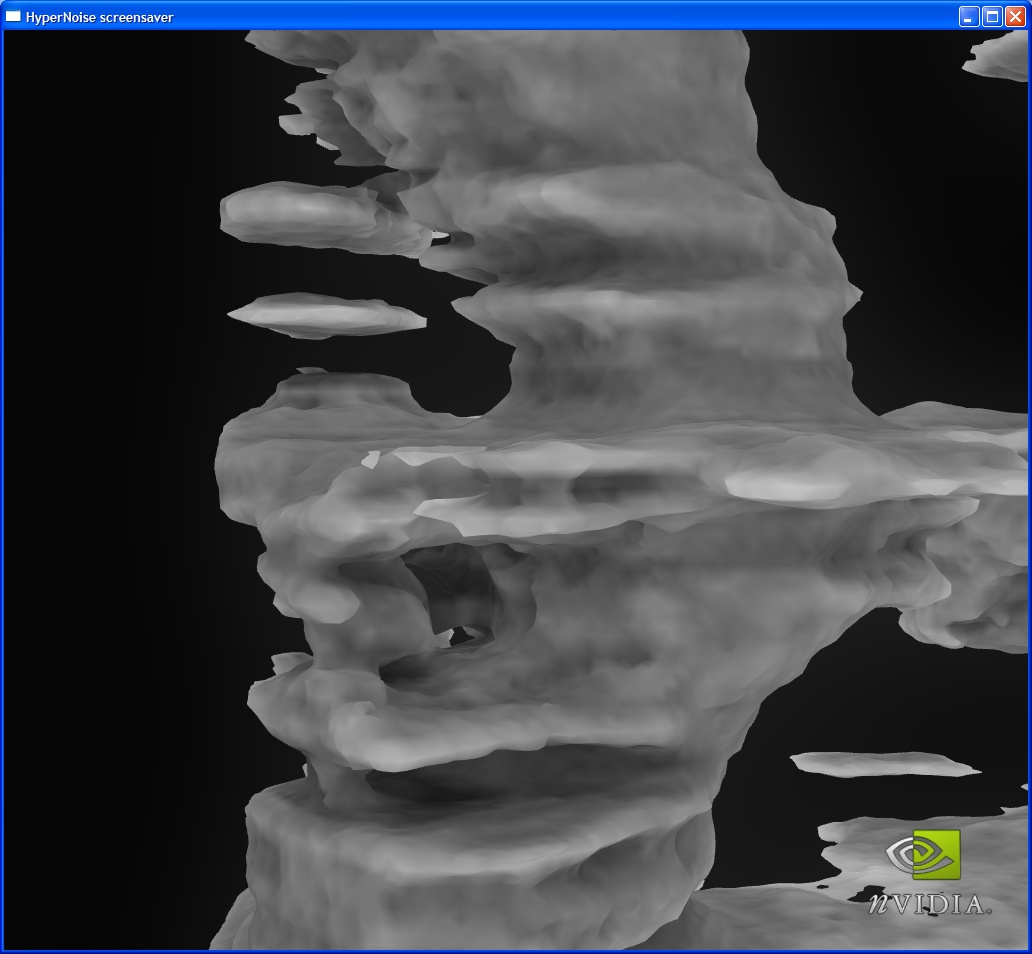Click the shape fragment in the top-right corner
Screen dimensions: 1032x954
click(998, 55)
